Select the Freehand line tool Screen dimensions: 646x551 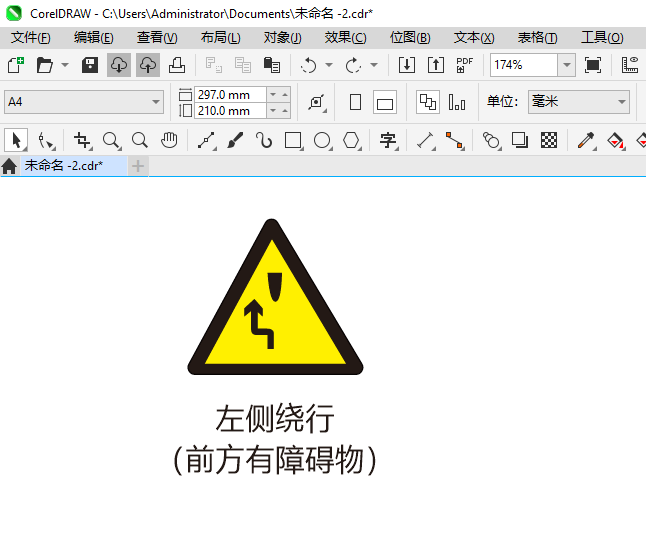207,141
